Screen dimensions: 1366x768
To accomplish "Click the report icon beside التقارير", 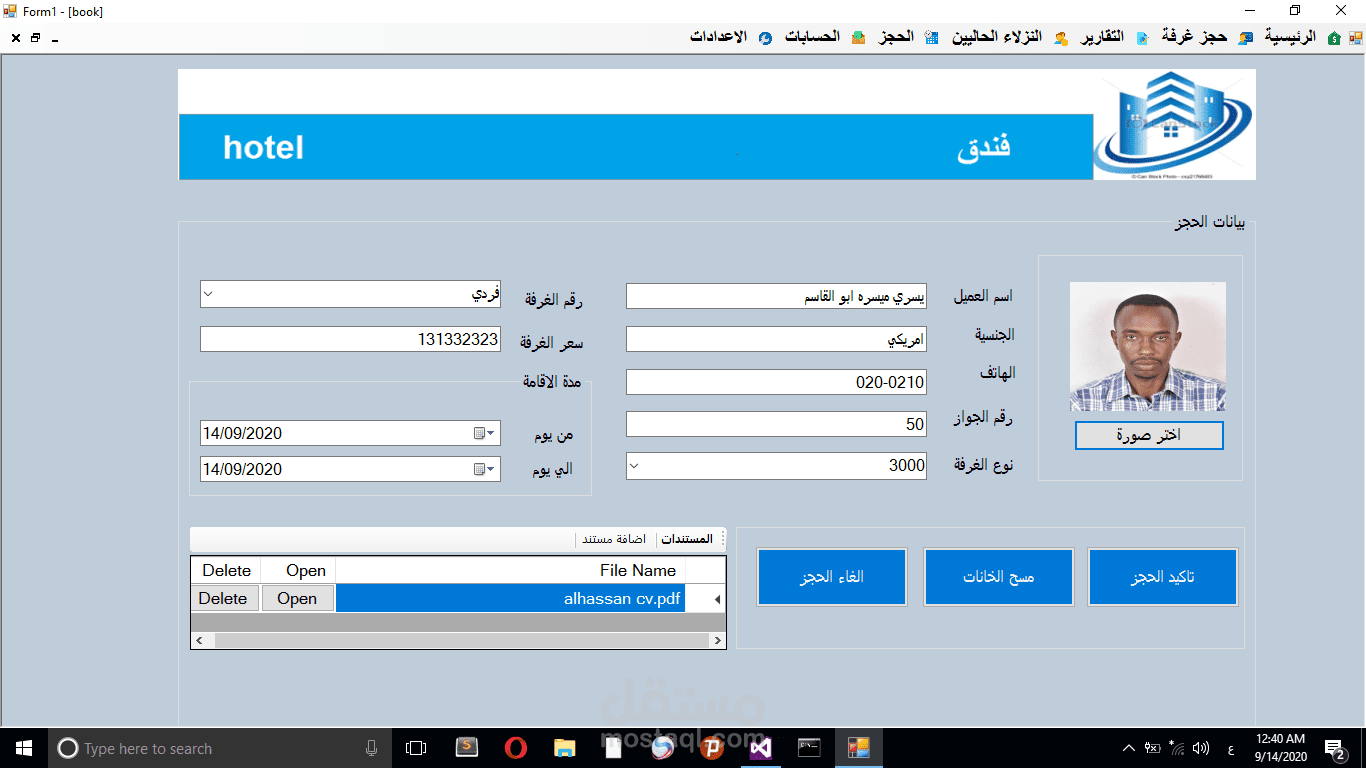I will [1142, 38].
